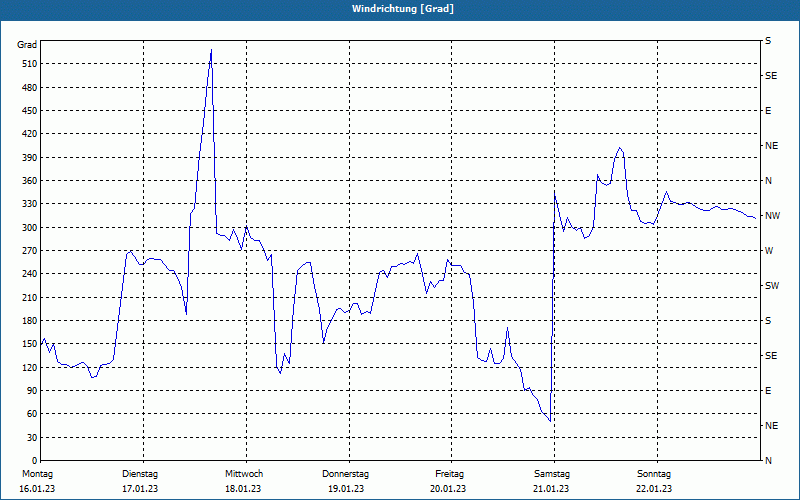Screen dimensions: 800x500
Task: Click the y-axis value 90
Action: pyautogui.click(x=32, y=391)
